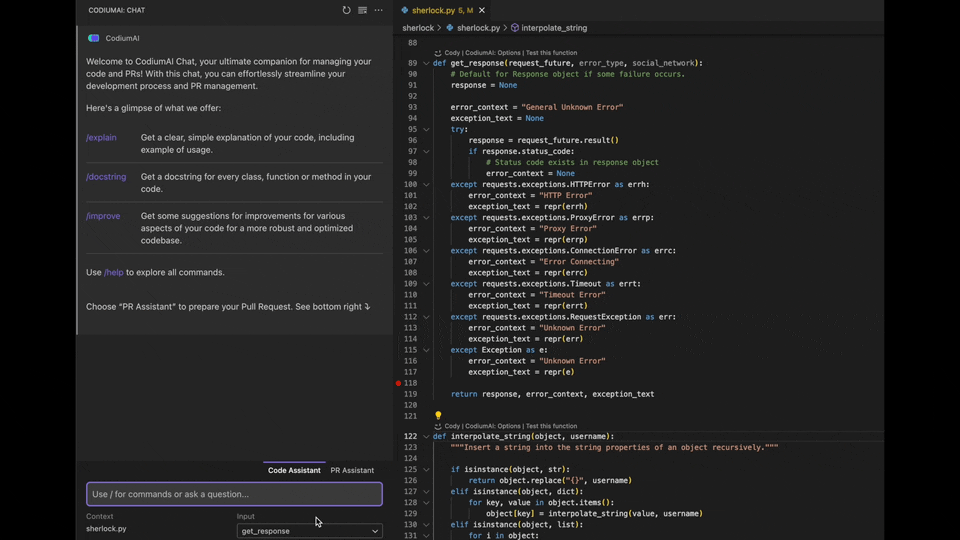Open the three-dots more actions menu in Chat header
Image resolution: width=960 pixels, height=540 pixels.
(x=378, y=10)
